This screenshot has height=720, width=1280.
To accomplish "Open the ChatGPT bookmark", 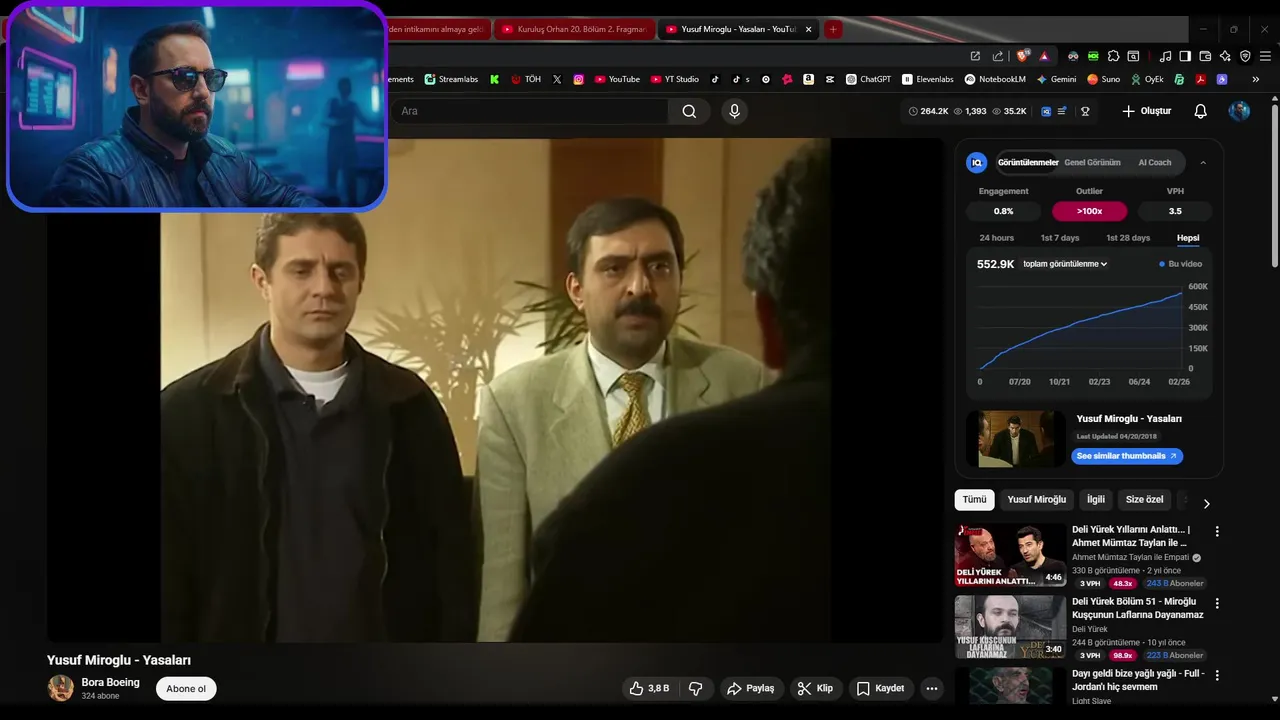I will pyautogui.click(x=868, y=79).
